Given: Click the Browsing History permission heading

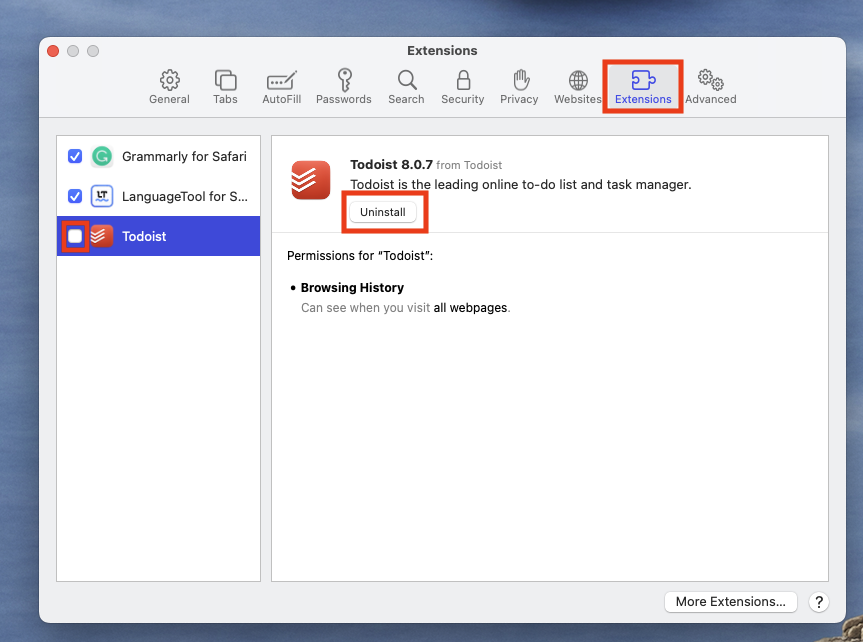Looking at the screenshot, I should 352,287.
